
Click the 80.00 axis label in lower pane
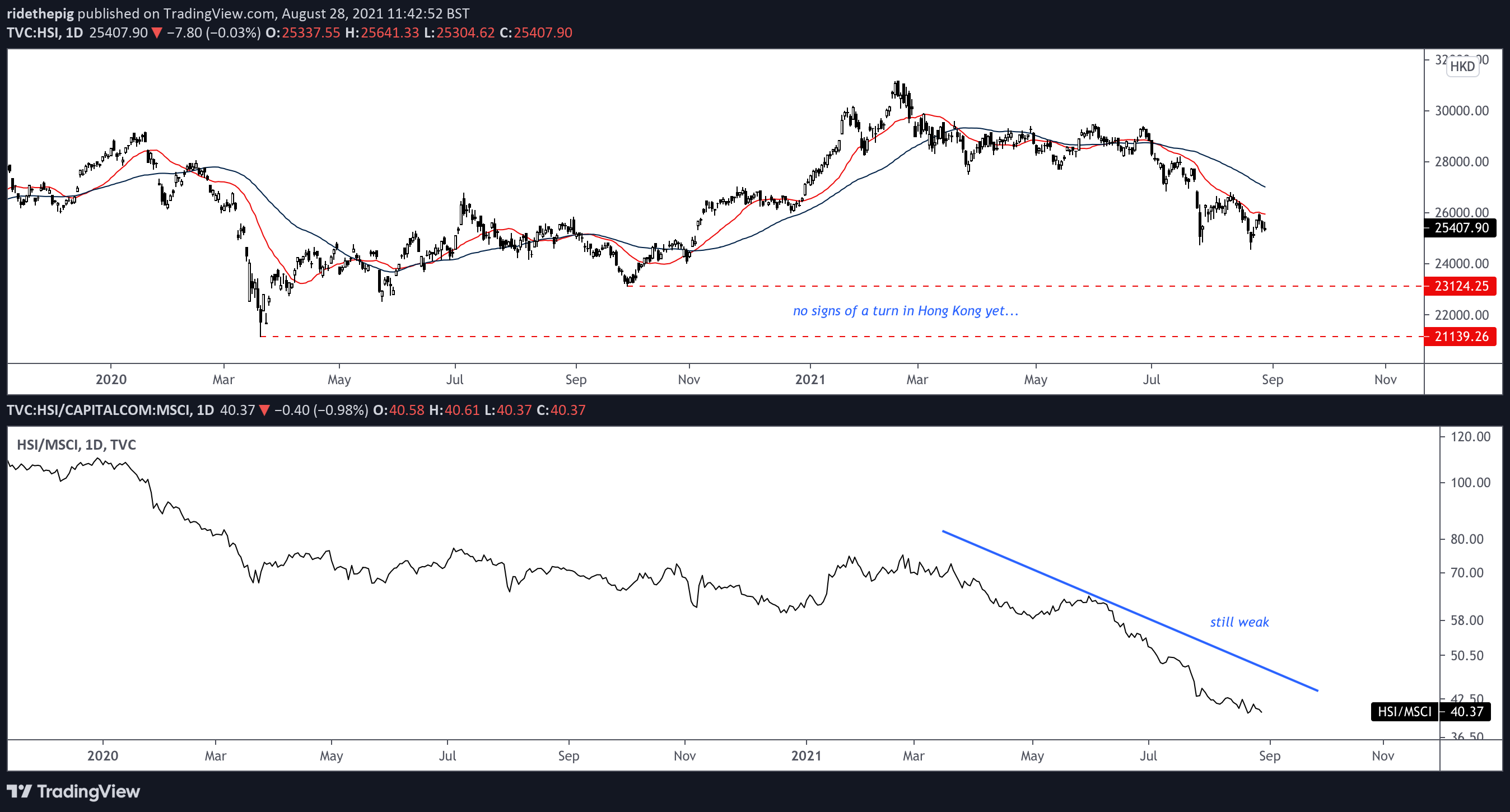pos(1467,539)
